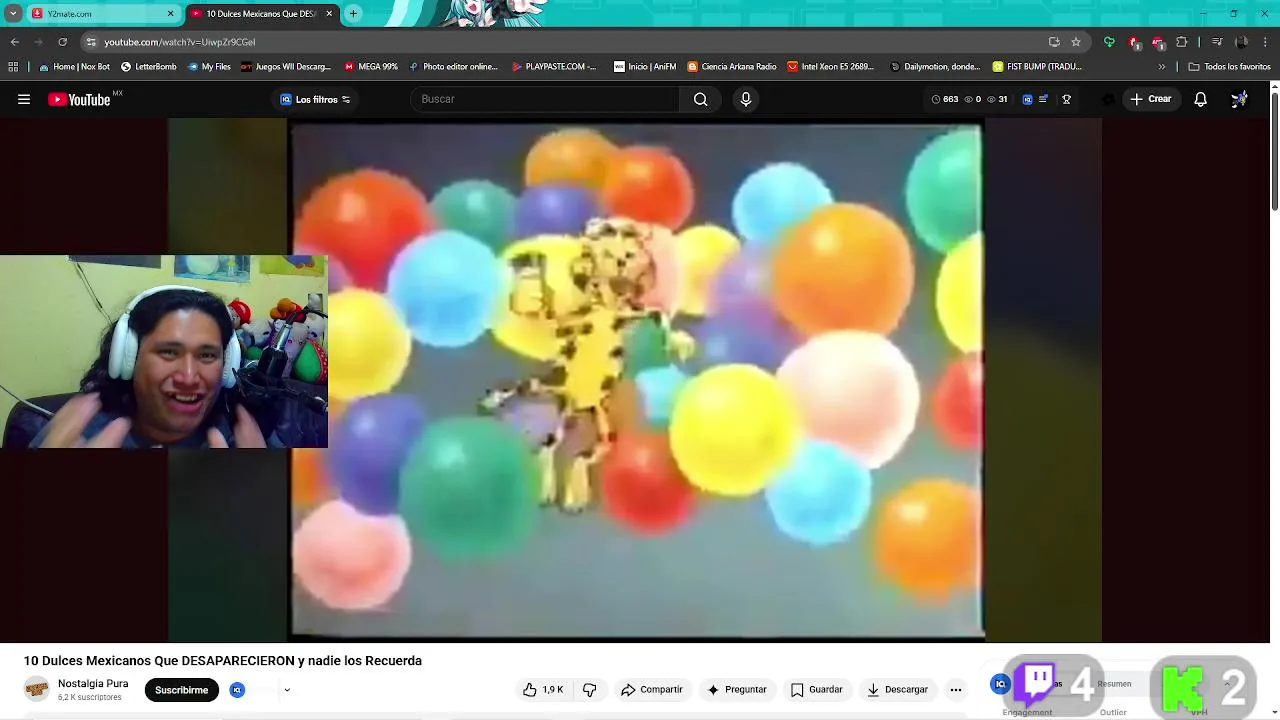Go to the YouTube home logo

[80, 99]
